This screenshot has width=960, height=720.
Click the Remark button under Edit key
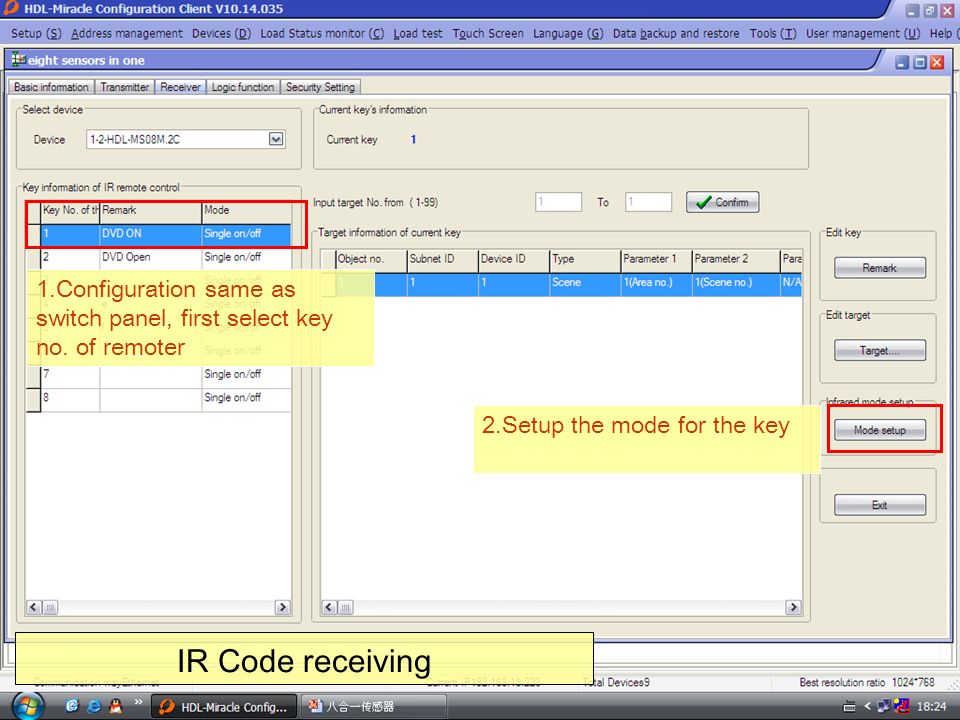coord(880,268)
